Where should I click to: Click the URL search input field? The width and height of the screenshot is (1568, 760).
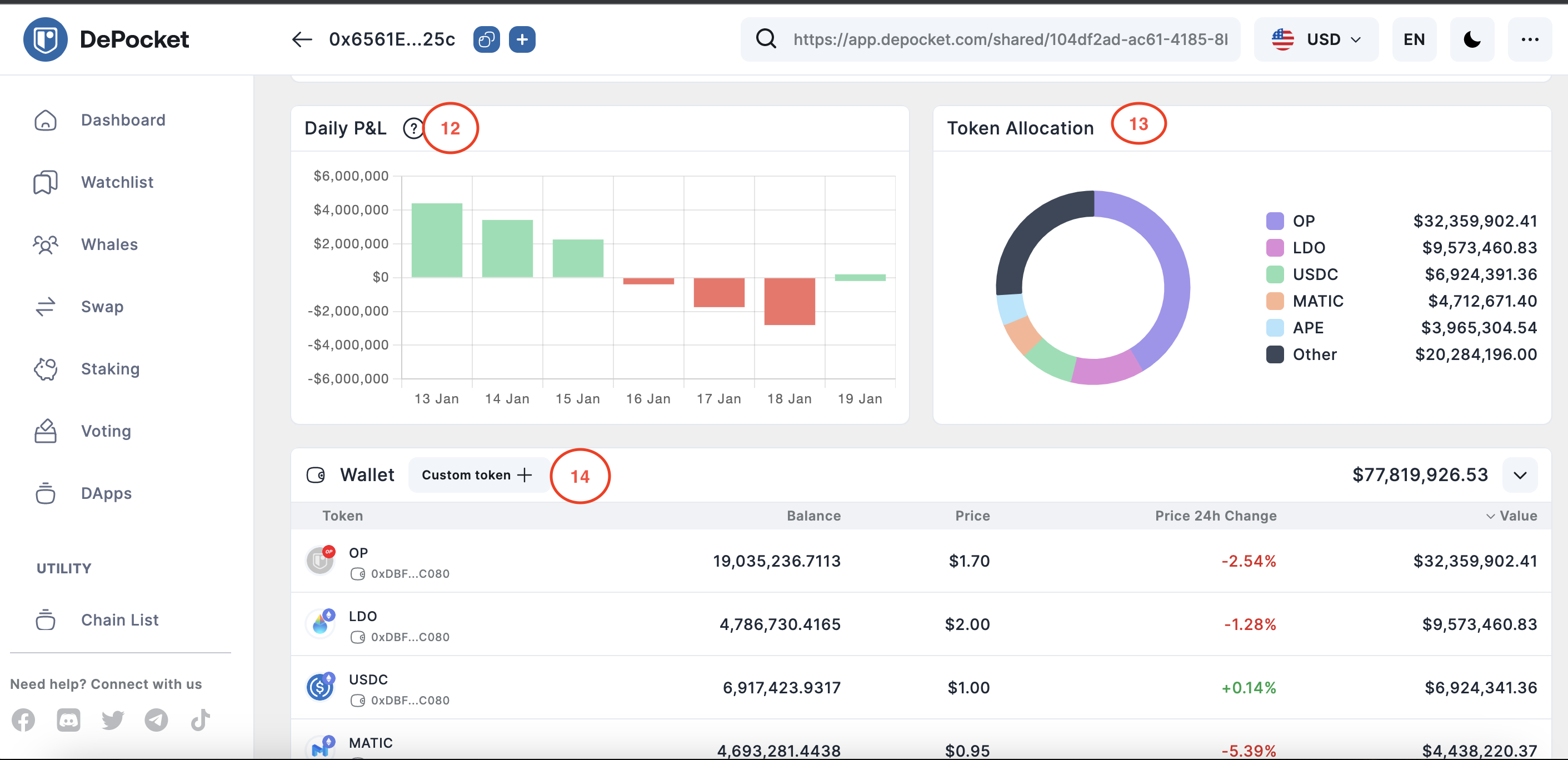[1011, 39]
